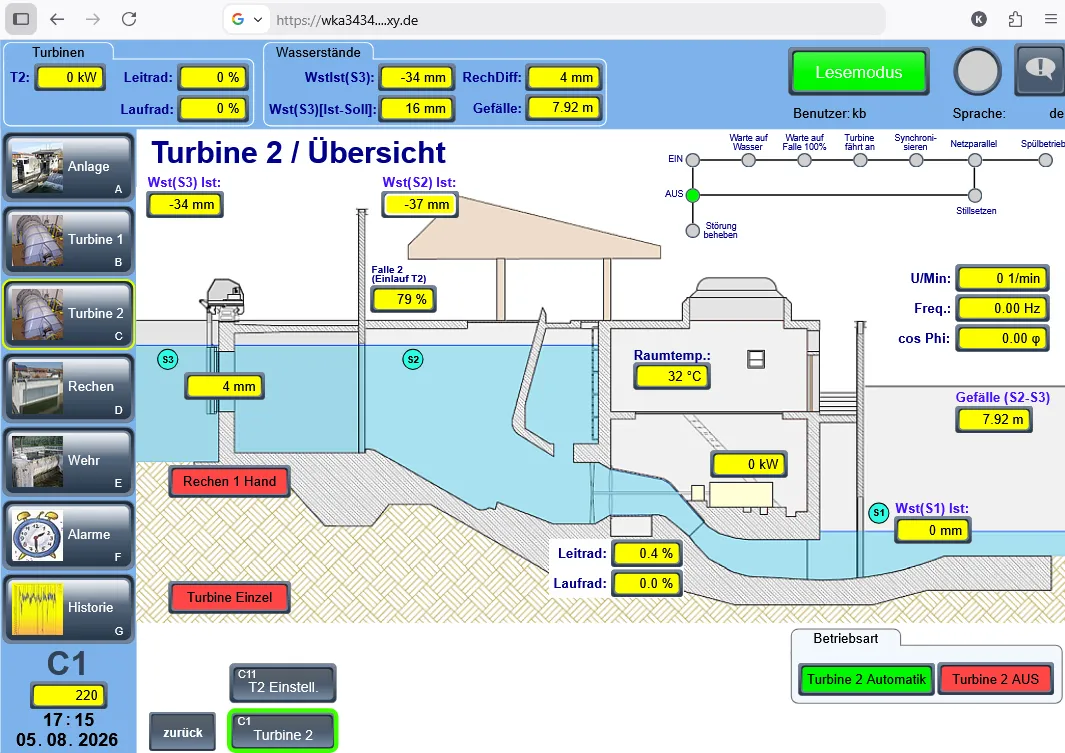Go back in browser history
This screenshot has width=1065, height=753.
click(x=57, y=19)
